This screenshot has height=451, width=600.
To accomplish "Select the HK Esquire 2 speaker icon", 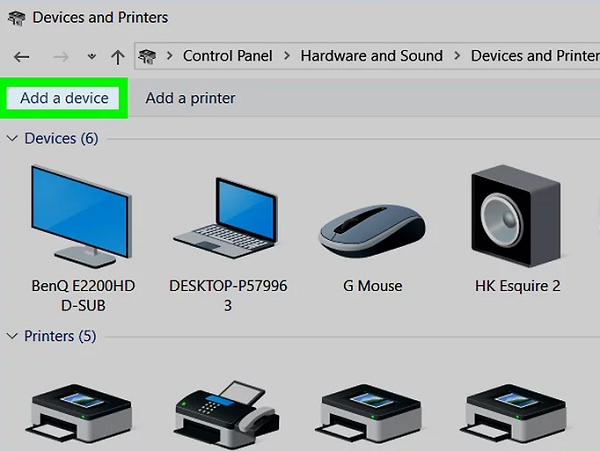I will tap(517, 216).
